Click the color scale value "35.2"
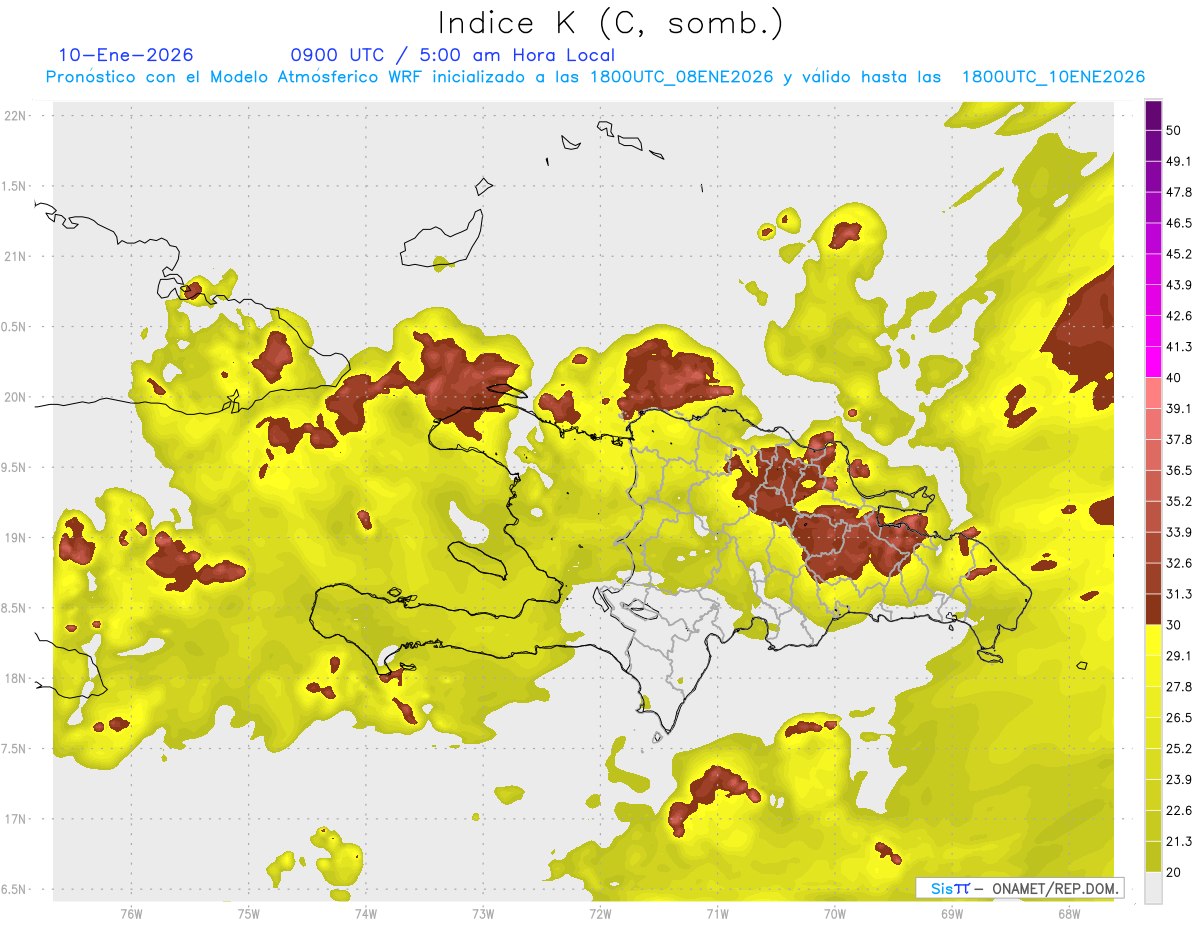Image resolution: width=1200 pixels, height=927 pixels. tap(1179, 501)
